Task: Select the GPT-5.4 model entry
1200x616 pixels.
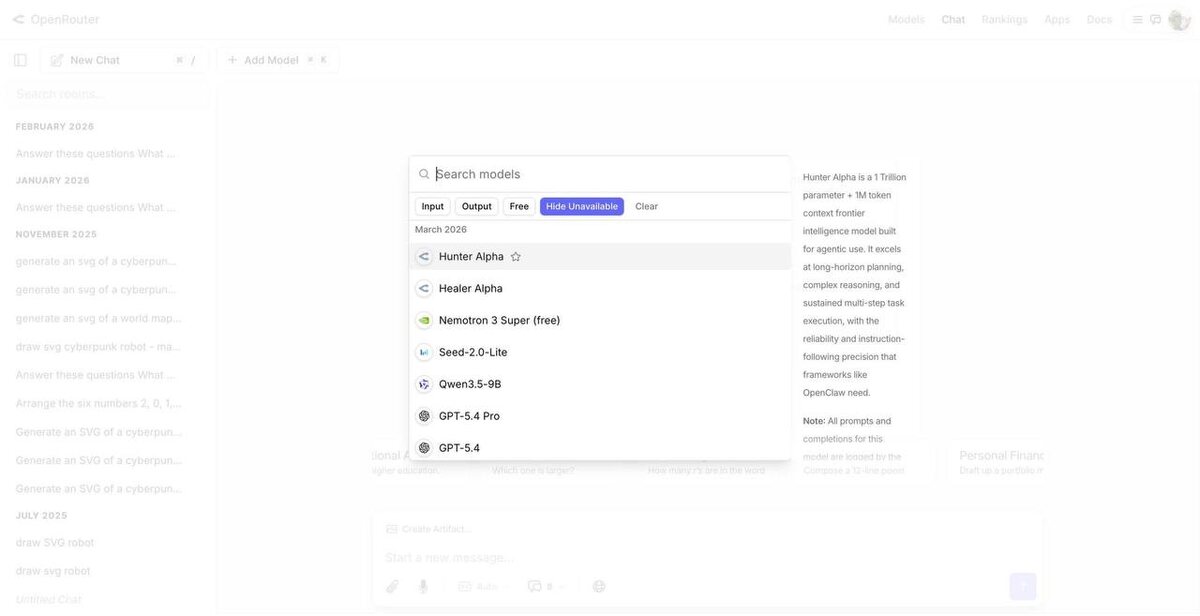Action: (600, 448)
